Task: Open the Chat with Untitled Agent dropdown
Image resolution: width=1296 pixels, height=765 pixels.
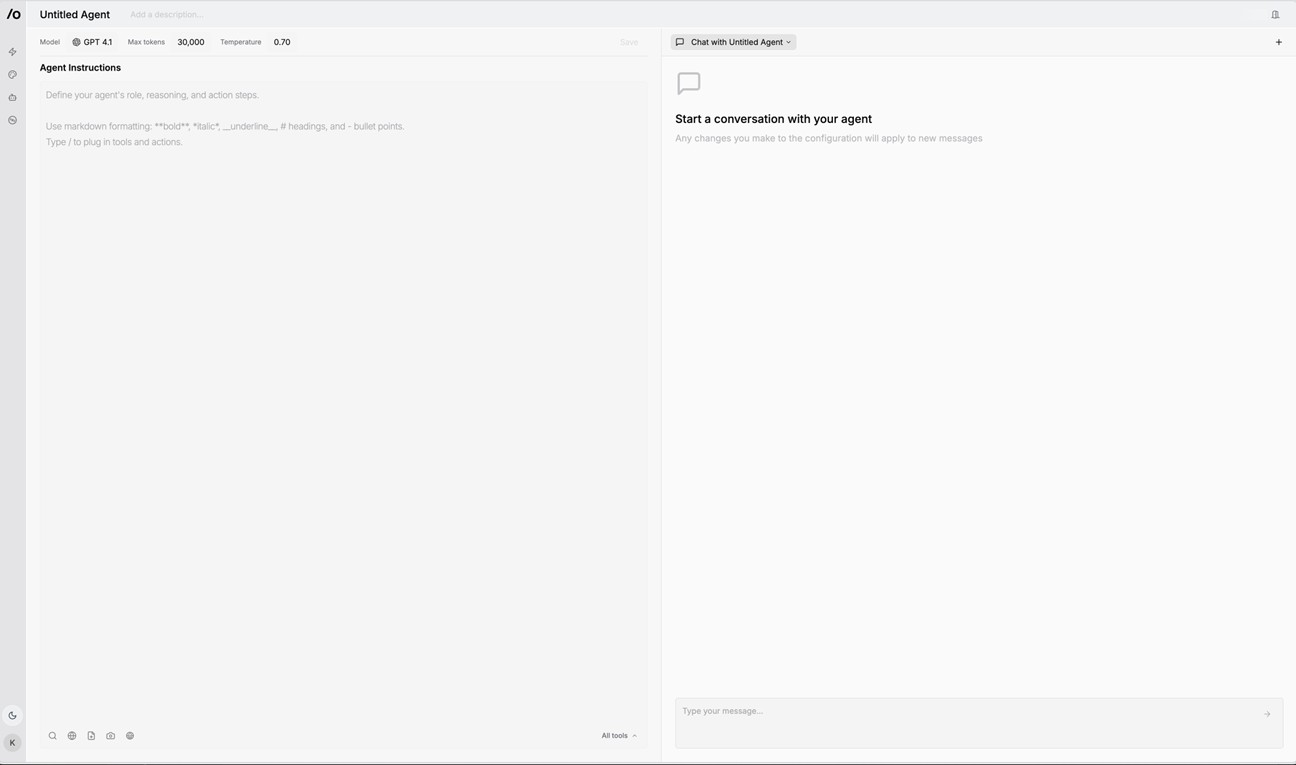Action: pyautogui.click(x=734, y=42)
